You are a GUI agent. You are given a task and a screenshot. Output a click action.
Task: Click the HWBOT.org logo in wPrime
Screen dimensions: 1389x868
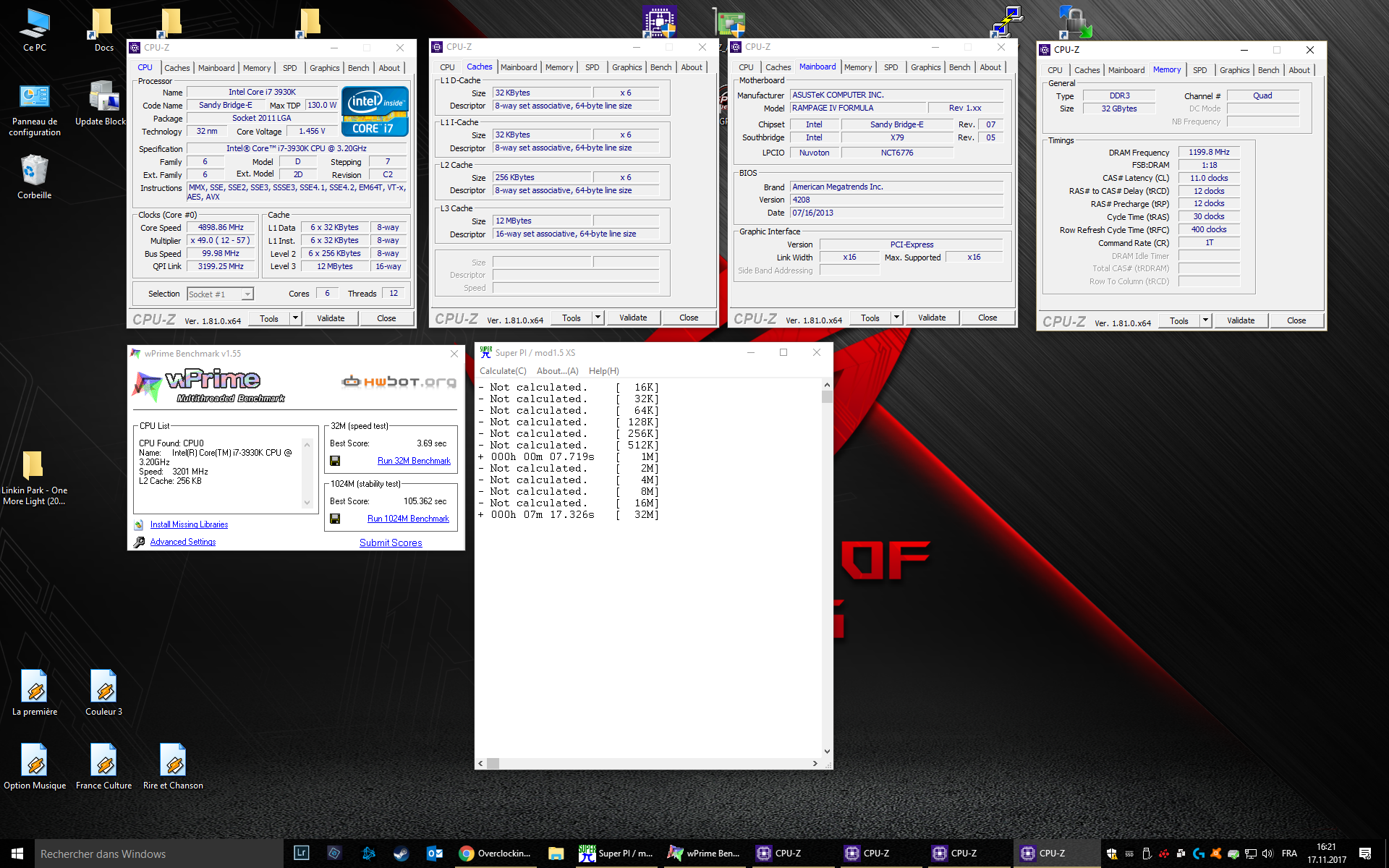click(399, 381)
